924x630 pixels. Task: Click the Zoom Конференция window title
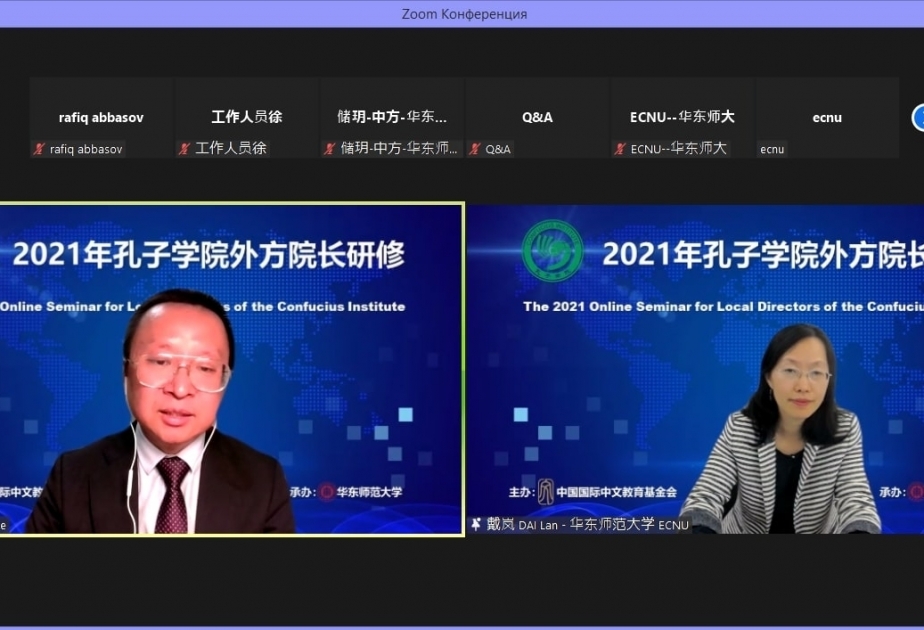pos(464,14)
